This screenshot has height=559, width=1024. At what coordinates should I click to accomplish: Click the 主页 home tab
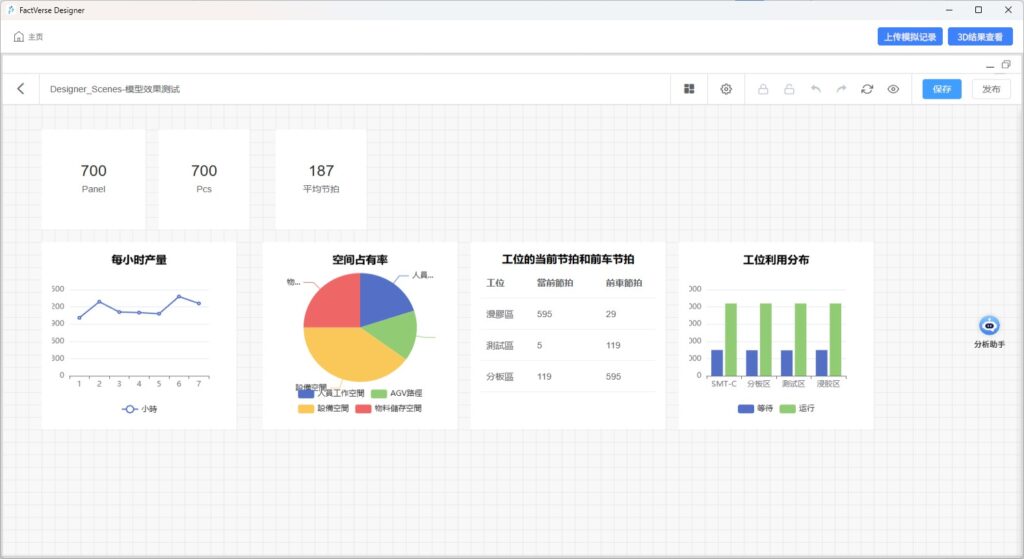coord(28,37)
